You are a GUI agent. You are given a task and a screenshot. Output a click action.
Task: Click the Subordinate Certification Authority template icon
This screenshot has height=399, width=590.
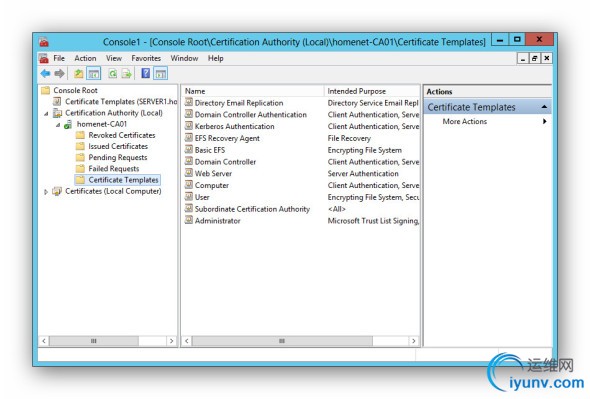tap(189, 209)
